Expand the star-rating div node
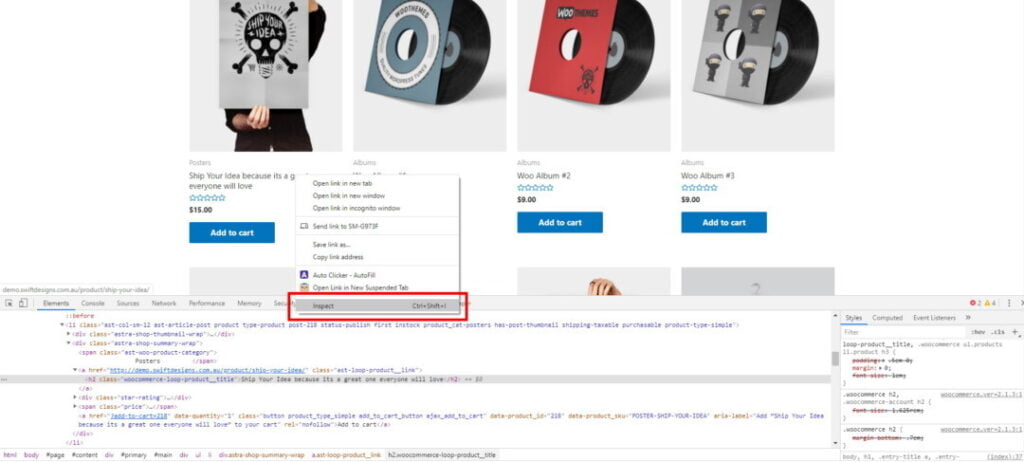Viewport: 1024px width, 462px height. (75, 397)
